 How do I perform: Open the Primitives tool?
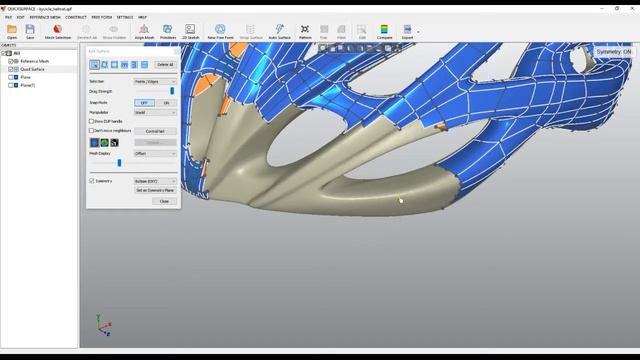[x=168, y=31]
